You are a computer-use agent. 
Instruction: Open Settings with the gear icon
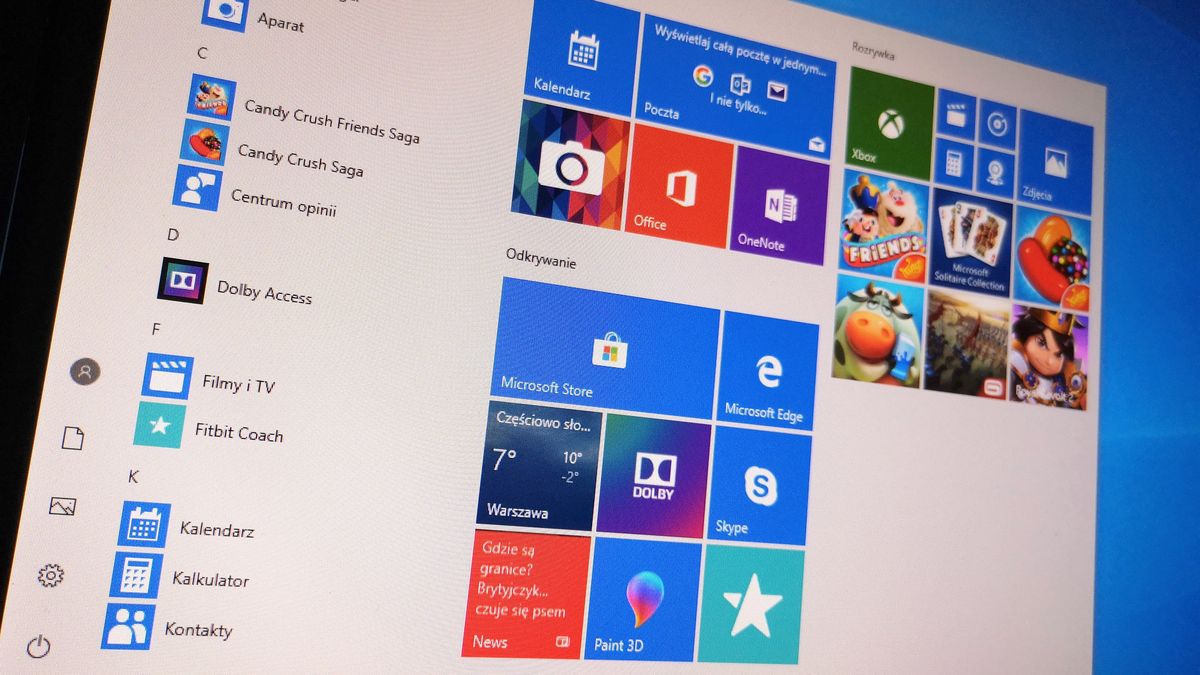pos(50,575)
